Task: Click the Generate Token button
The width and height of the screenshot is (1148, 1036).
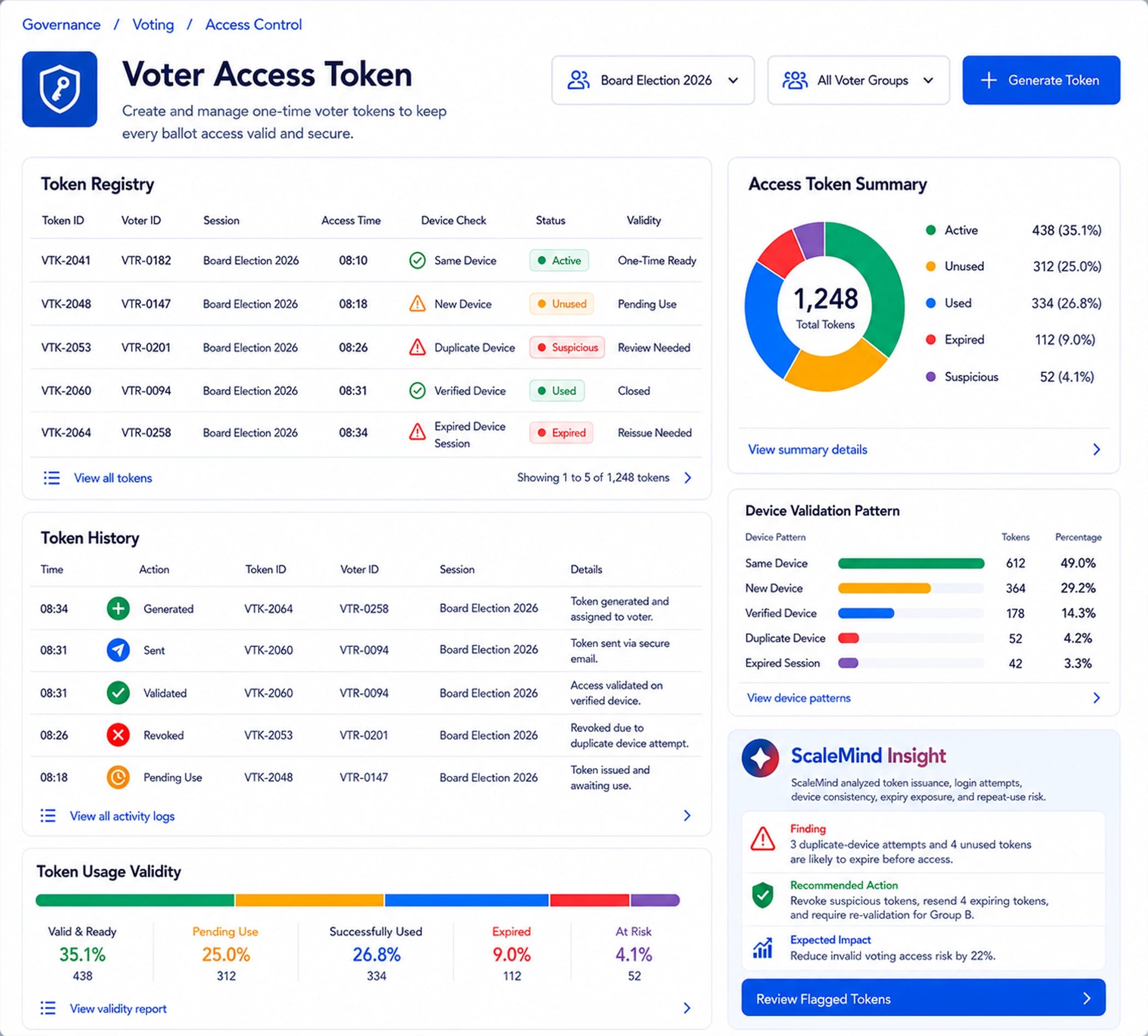Action: [1041, 80]
